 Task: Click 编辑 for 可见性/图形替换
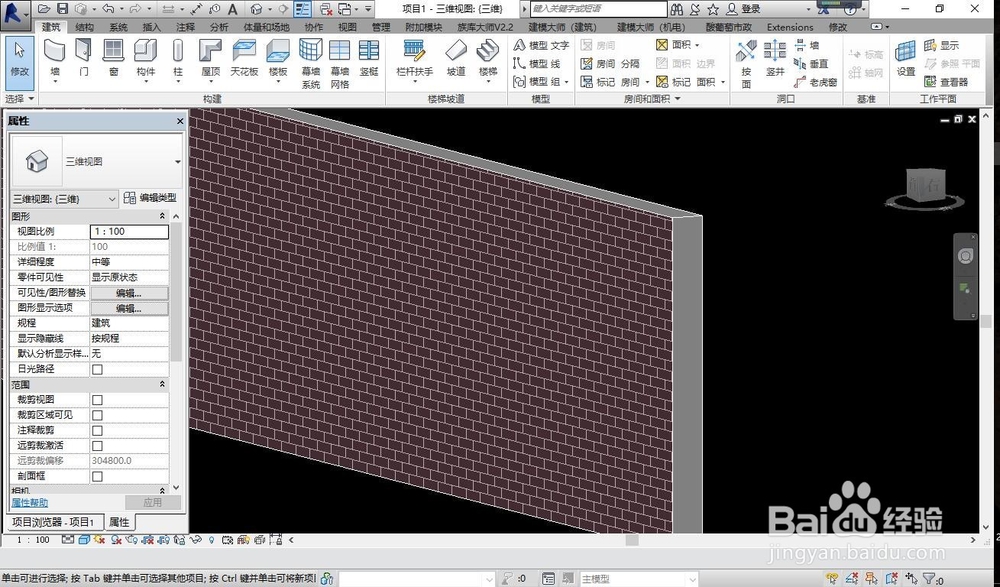(x=129, y=293)
